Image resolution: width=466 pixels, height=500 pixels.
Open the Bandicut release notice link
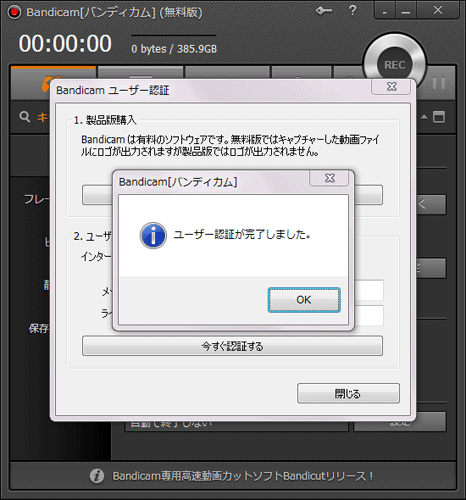coord(243,476)
